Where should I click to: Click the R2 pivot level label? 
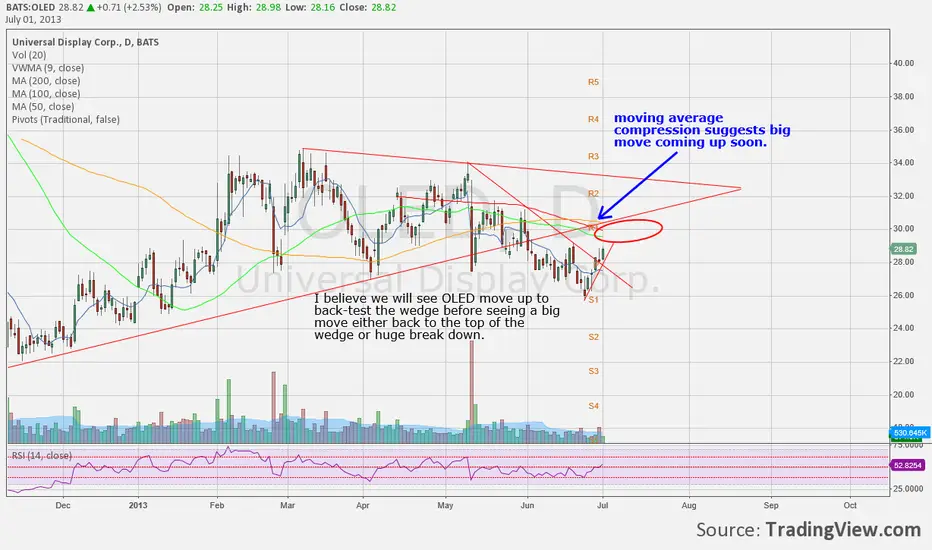pyautogui.click(x=593, y=194)
